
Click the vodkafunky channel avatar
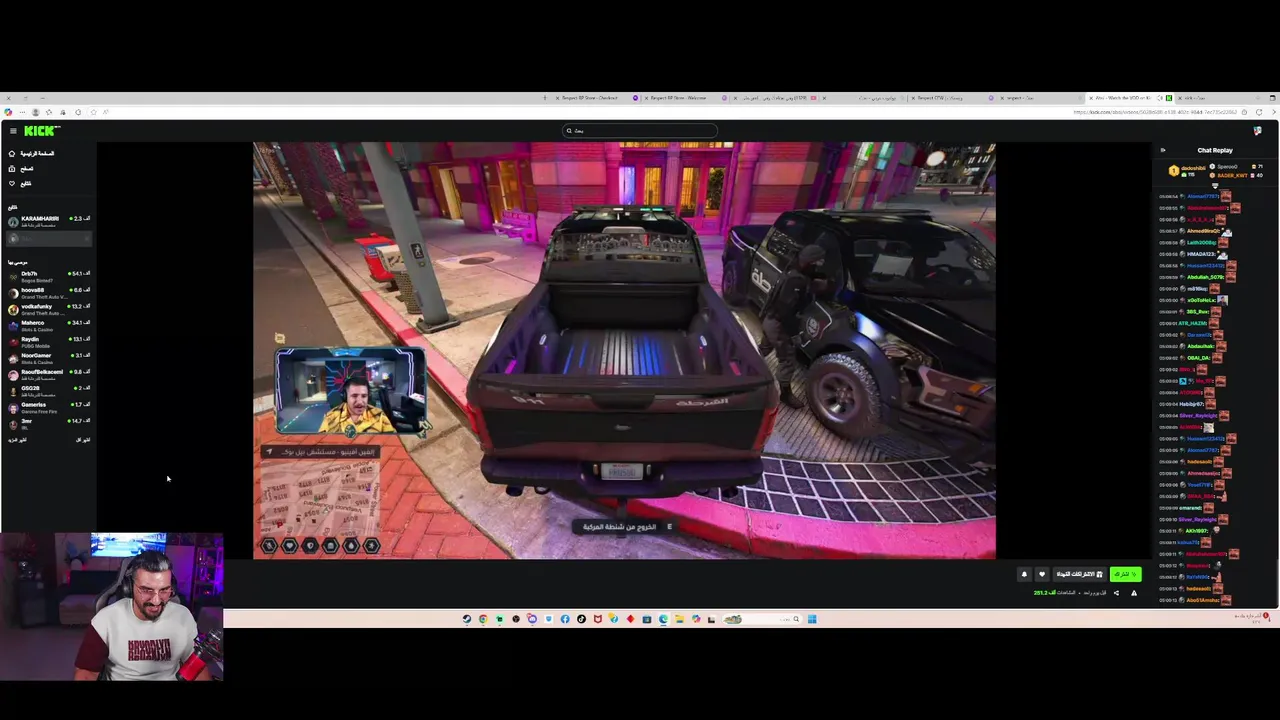pyautogui.click(x=13, y=309)
